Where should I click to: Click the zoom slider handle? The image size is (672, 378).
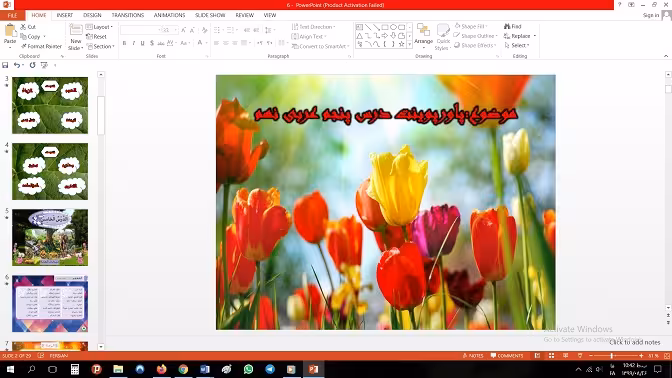point(612,356)
